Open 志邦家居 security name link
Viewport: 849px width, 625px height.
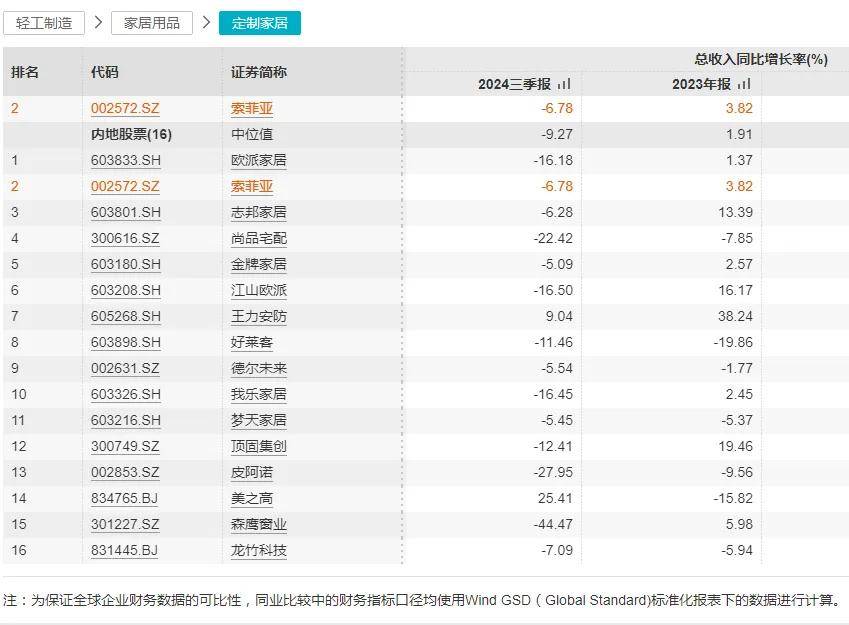tap(259, 212)
